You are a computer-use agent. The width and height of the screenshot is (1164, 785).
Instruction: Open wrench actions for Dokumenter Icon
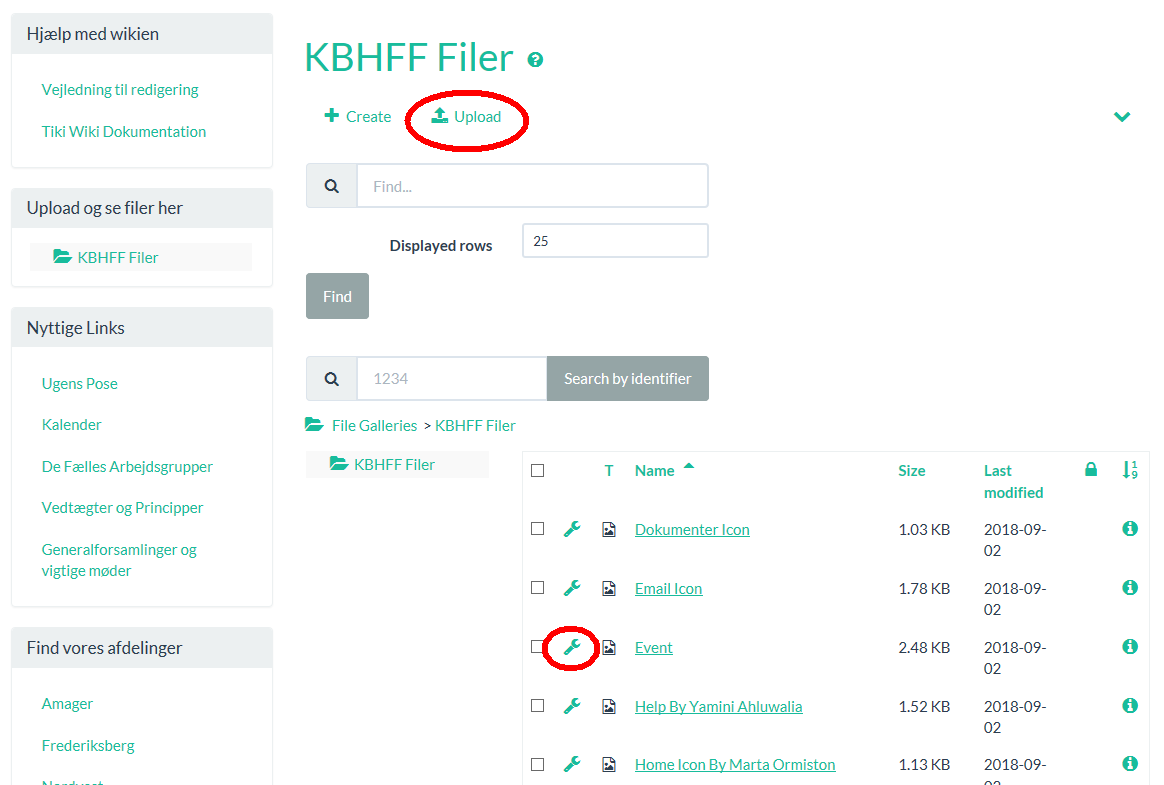pos(572,529)
